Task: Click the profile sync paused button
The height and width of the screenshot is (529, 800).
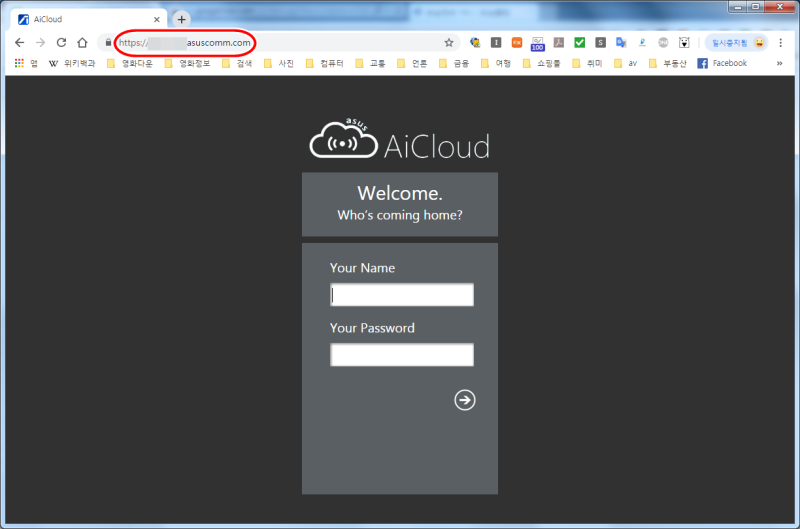Action: [737, 43]
